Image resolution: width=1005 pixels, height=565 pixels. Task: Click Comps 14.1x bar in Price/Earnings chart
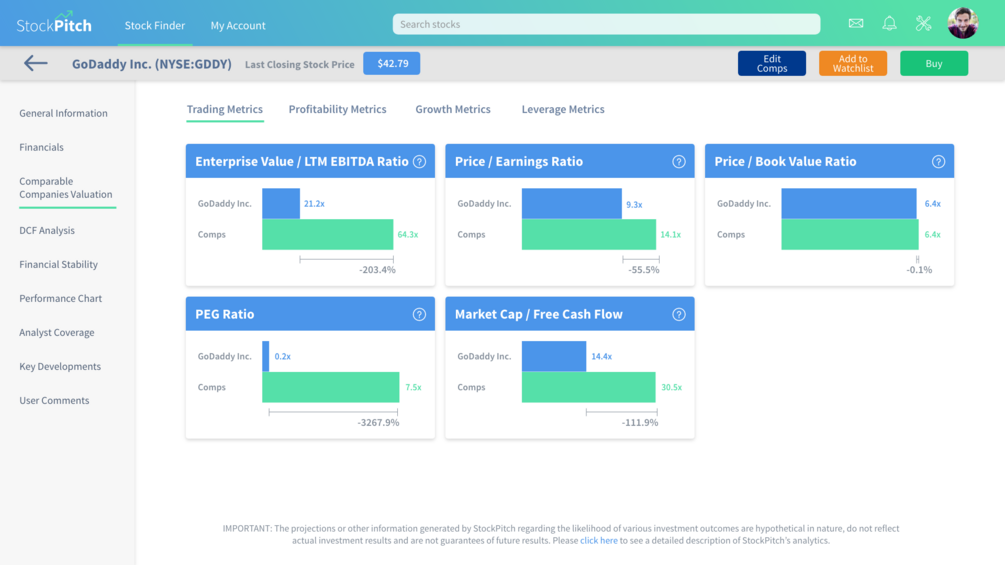(589, 234)
